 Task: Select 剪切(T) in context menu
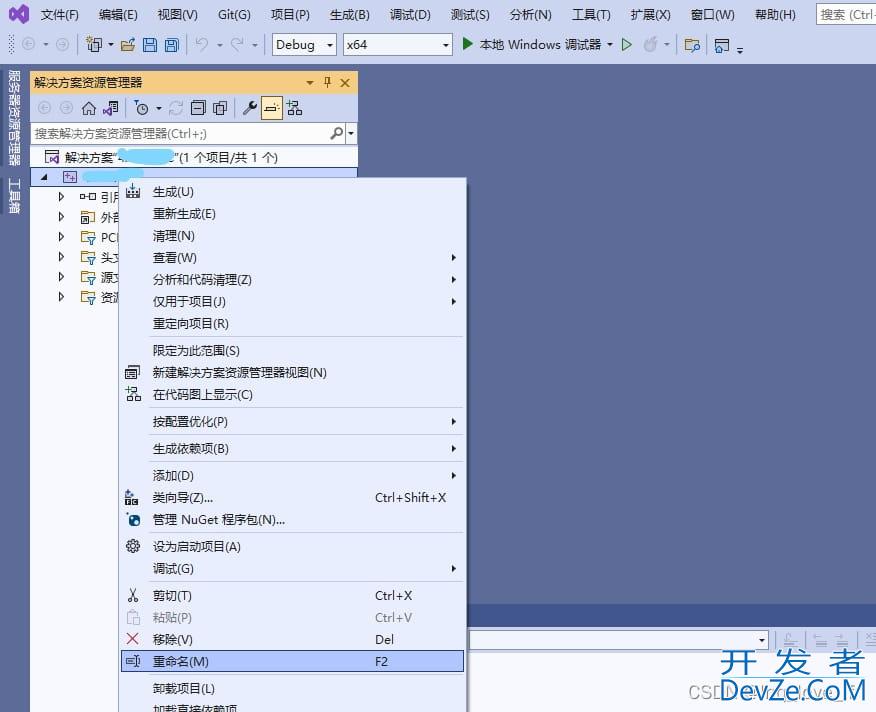(x=292, y=596)
